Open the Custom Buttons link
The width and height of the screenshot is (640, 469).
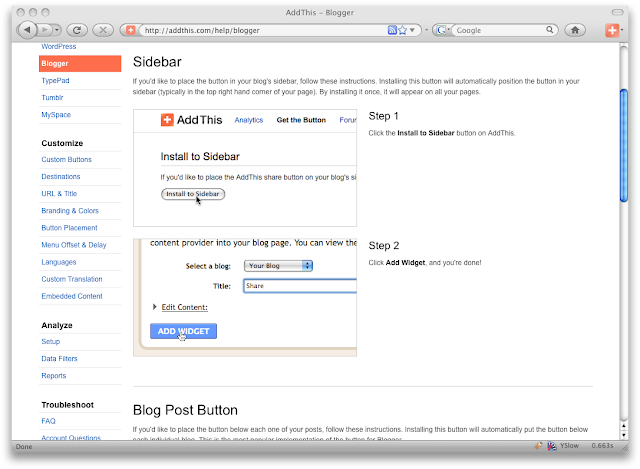(x=66, y=159)
